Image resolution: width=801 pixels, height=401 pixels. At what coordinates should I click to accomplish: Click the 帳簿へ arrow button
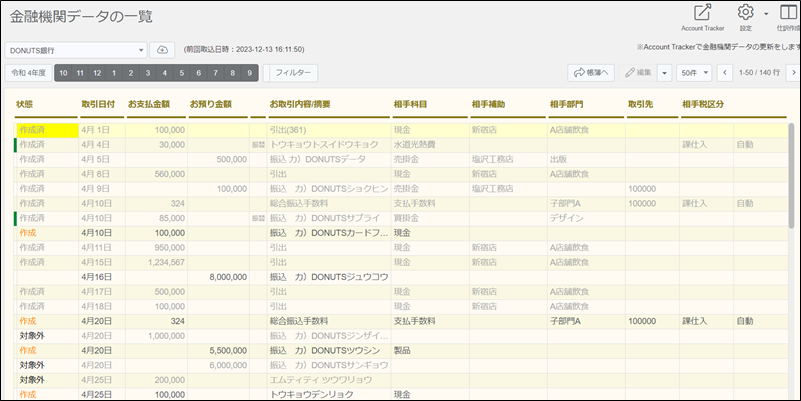coord(591,73)
